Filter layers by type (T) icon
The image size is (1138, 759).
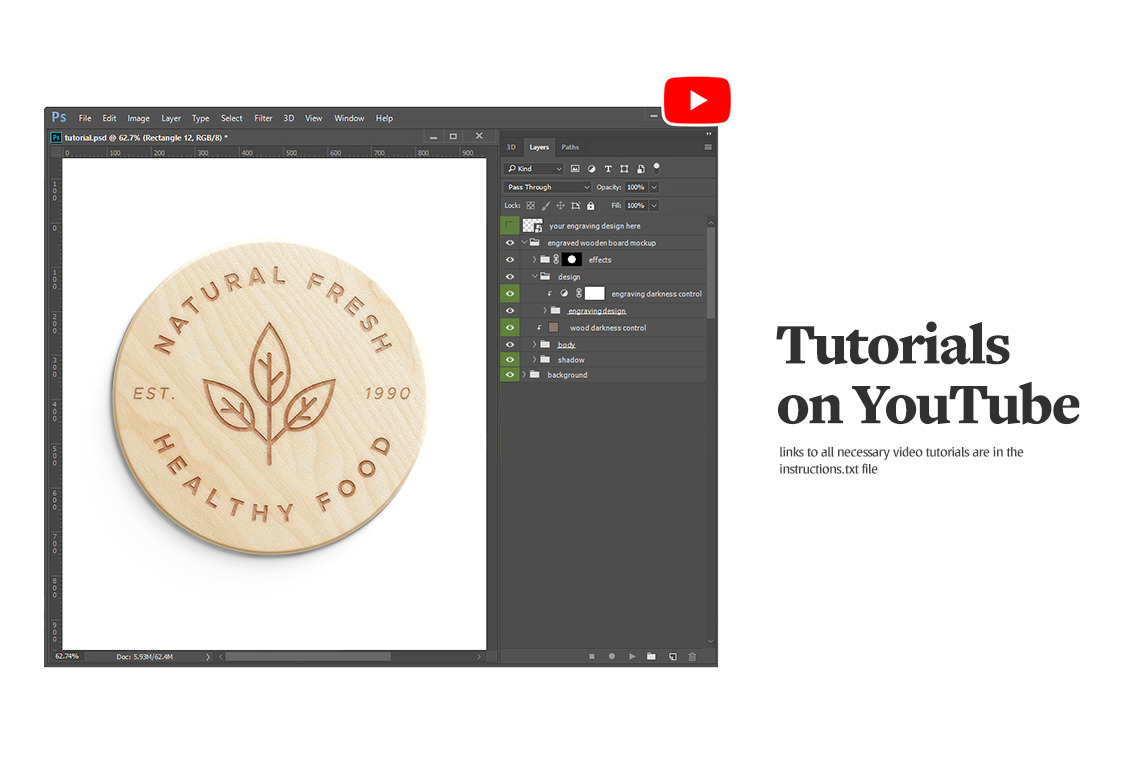coord(608,169)
